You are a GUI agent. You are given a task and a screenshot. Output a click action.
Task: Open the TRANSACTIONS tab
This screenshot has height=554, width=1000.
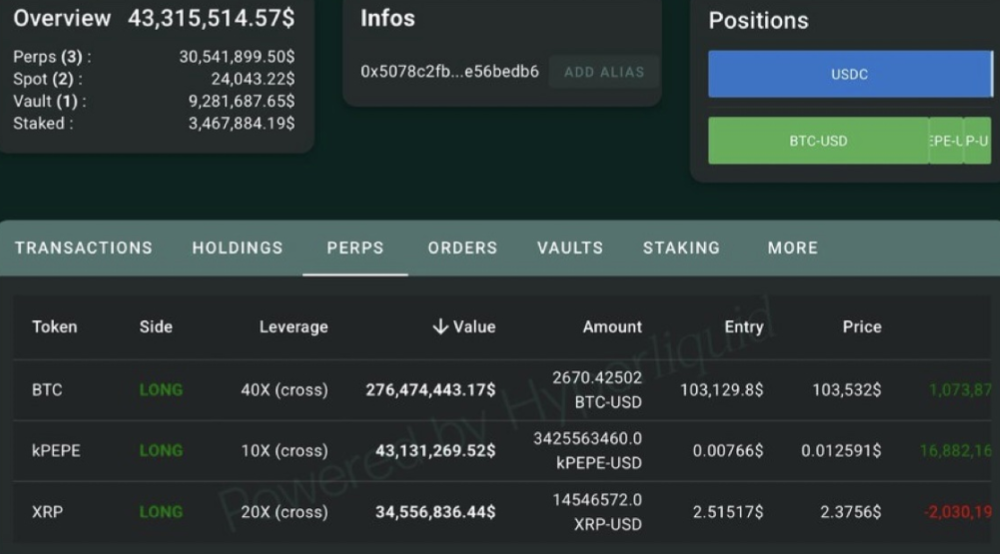[84, 248]
